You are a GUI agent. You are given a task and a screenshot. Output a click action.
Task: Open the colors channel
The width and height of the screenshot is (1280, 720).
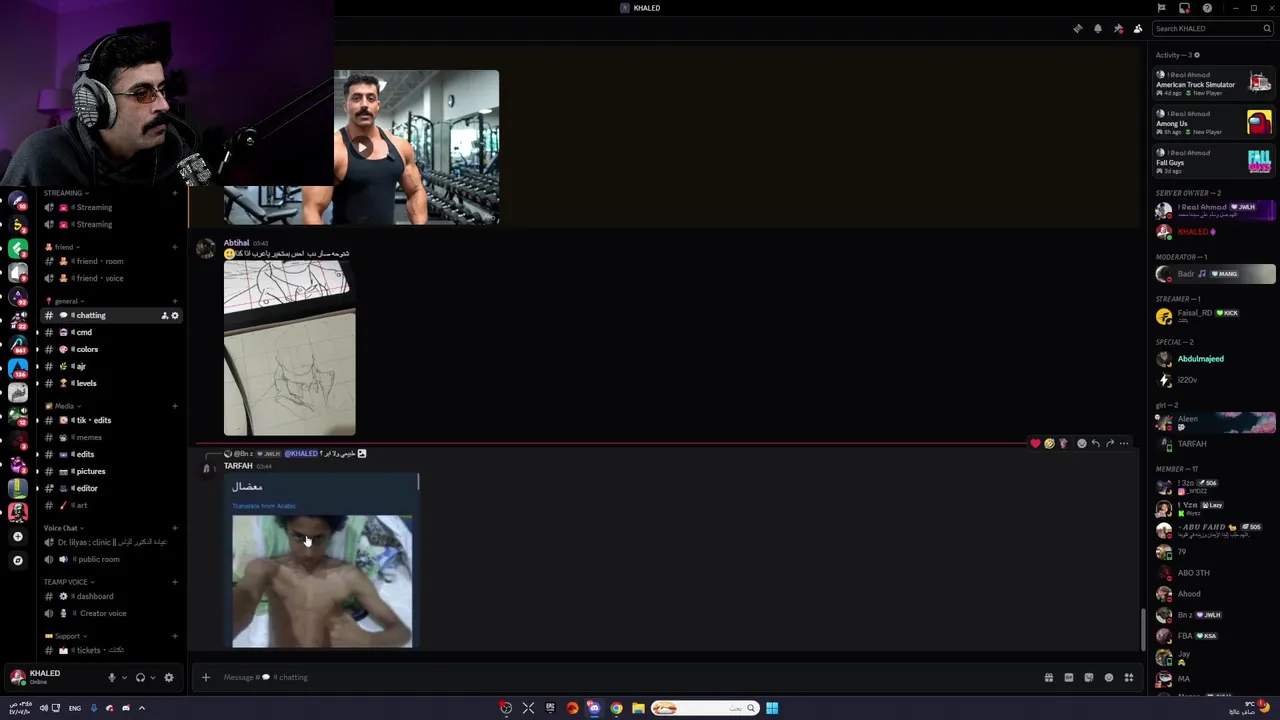click(113, 349)
